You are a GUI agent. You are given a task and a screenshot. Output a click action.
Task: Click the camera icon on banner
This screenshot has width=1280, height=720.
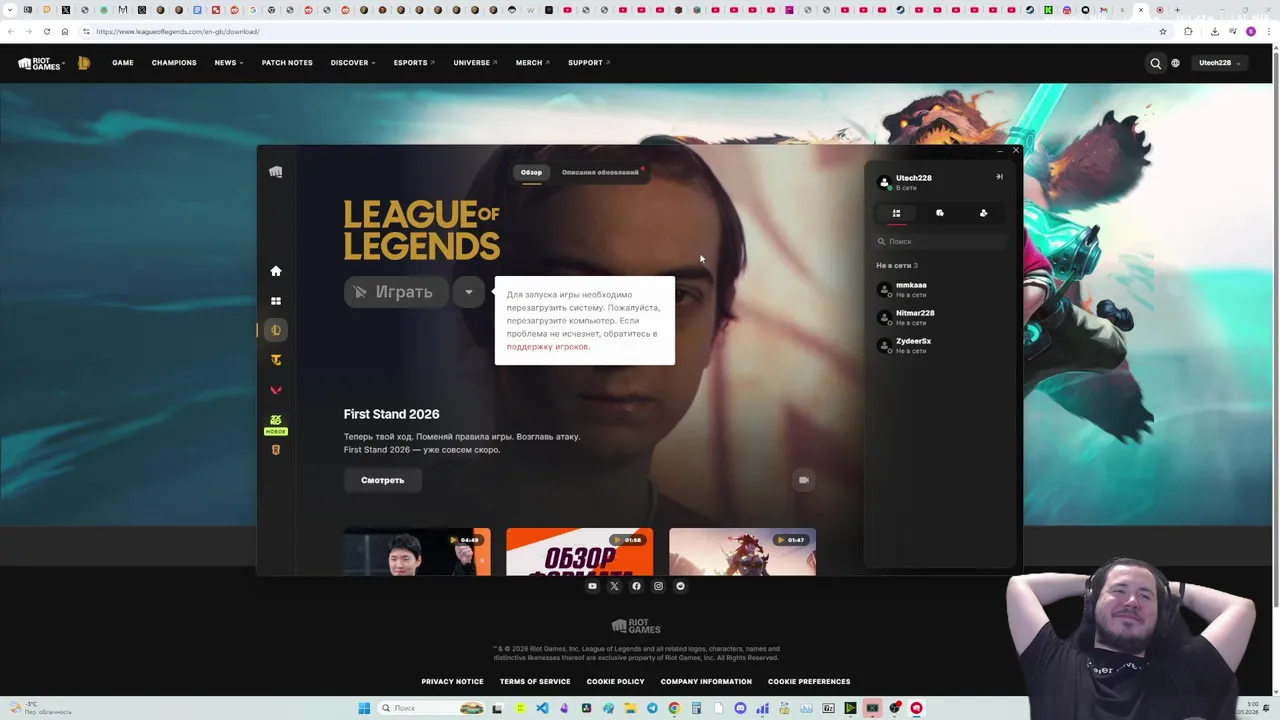[803, 480]
